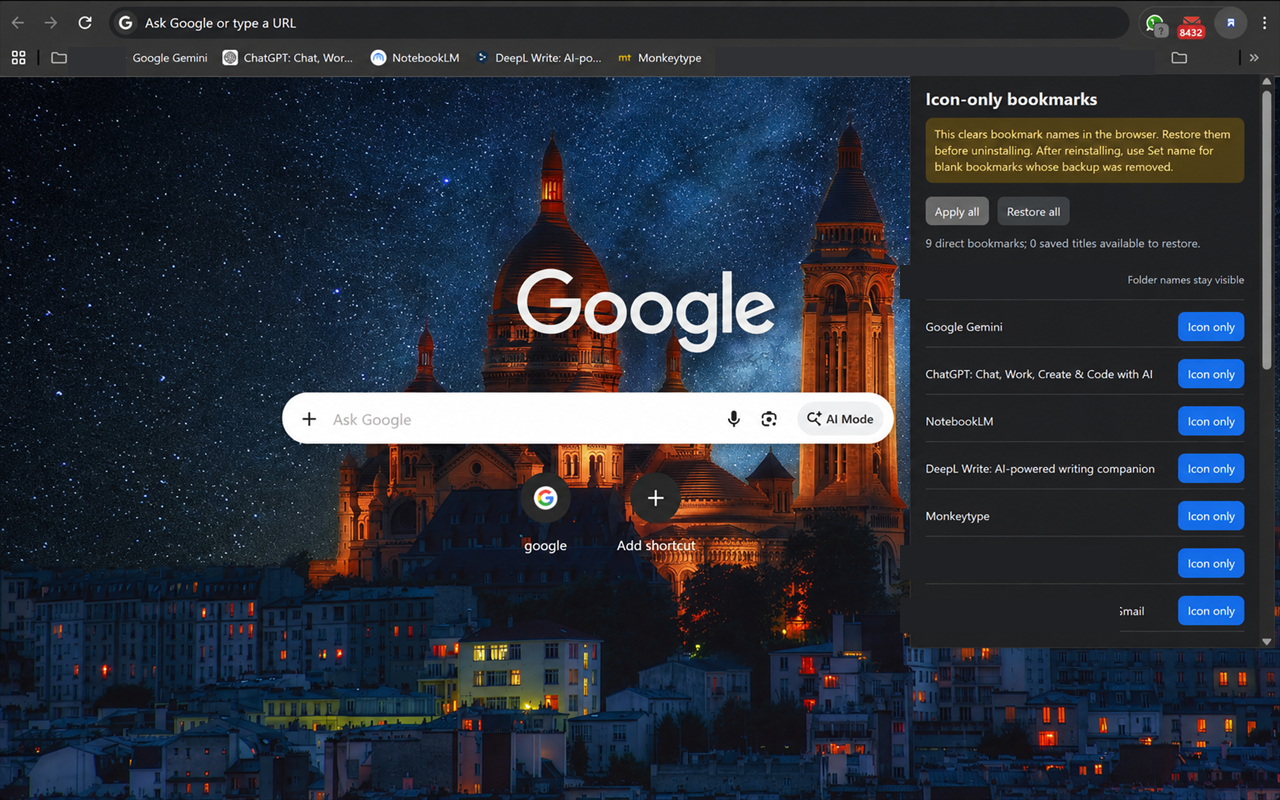Viewport: 1280px width, 800px height.
Task: Open the ChatGPT bookmark
Action: pos(288,58)
